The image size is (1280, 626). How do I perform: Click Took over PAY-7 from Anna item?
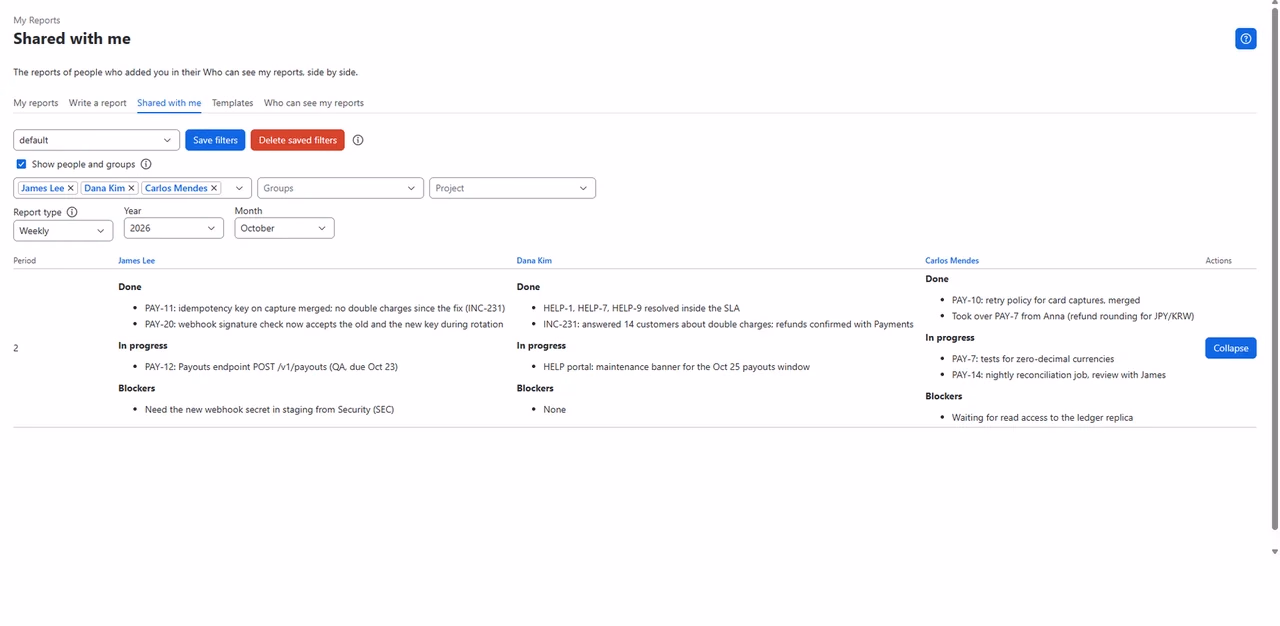[x=1073, y=316]
